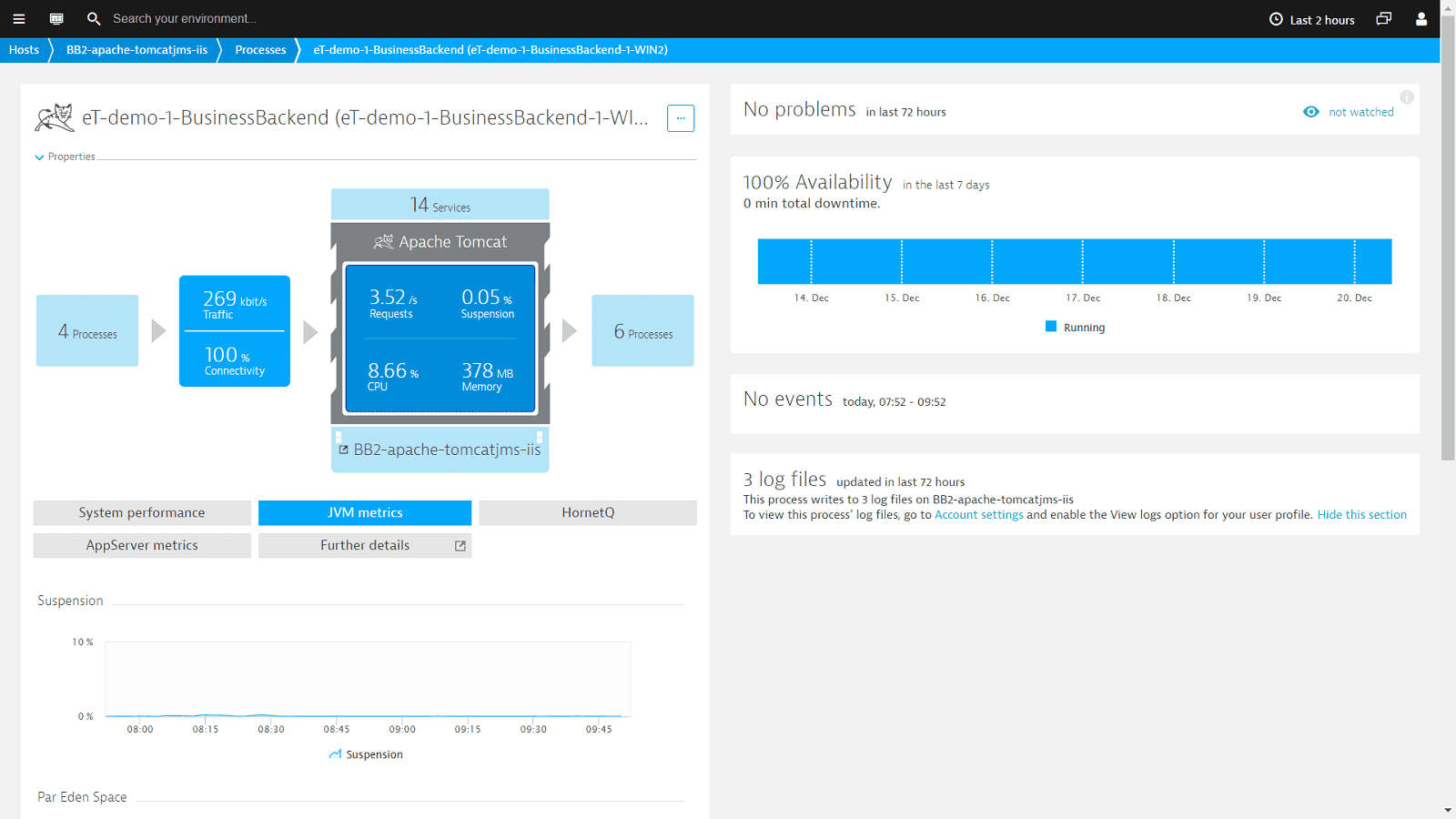Click the Further details external-link icon
The image size is (1456, 819).
pyautogui.click(x=460, y=546)
